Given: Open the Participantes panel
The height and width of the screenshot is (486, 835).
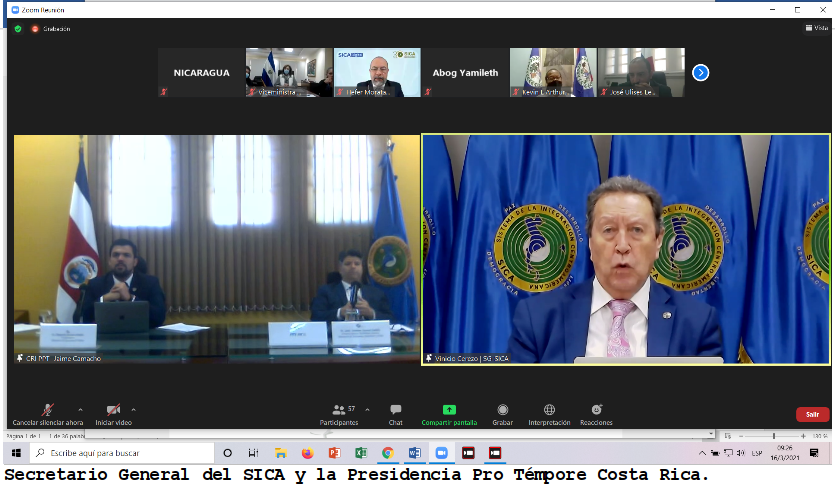Looking at the screenshot, I should pos(339,415).
